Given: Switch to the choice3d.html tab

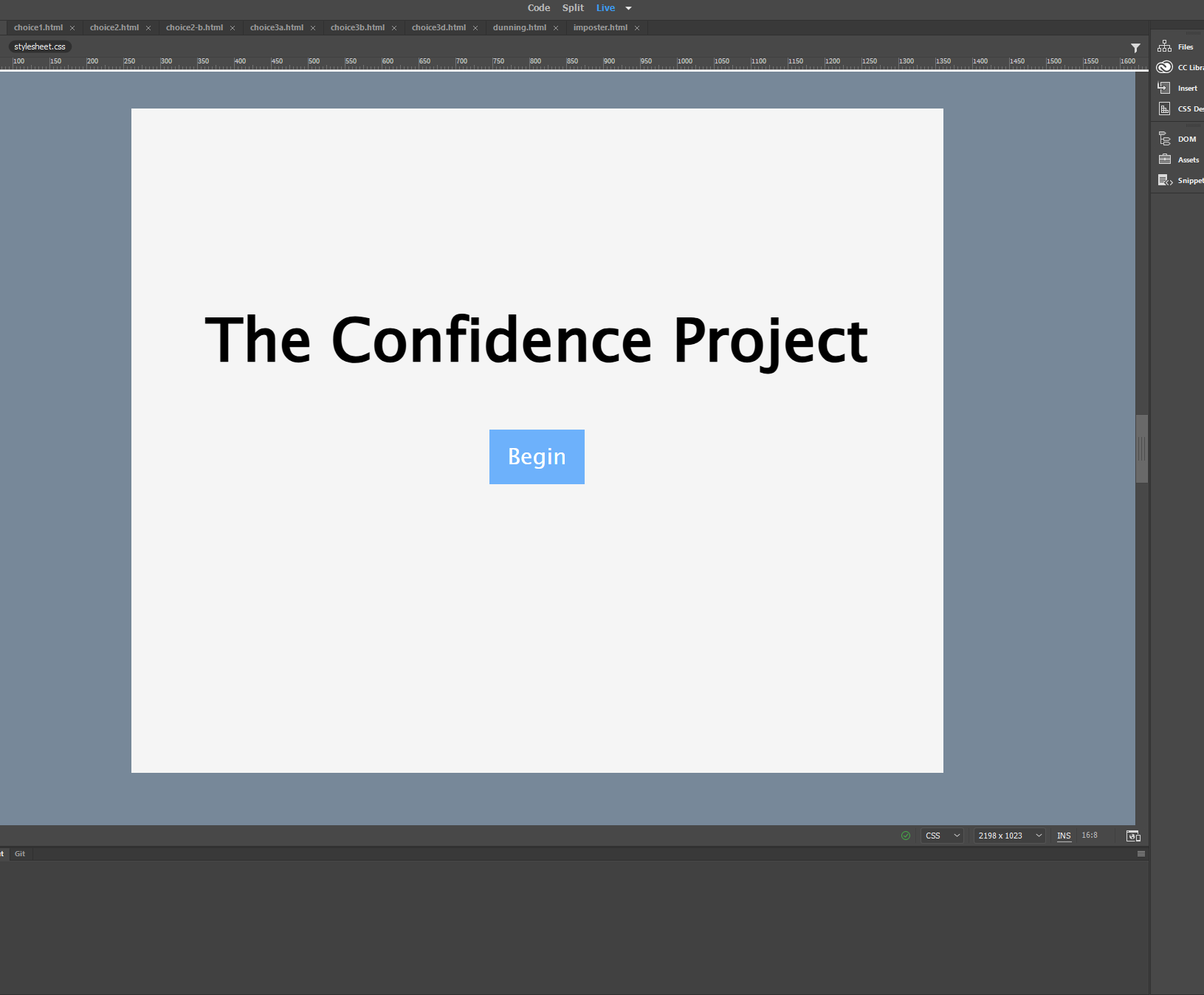Looking at the screenshot, I should pos(438,27).
